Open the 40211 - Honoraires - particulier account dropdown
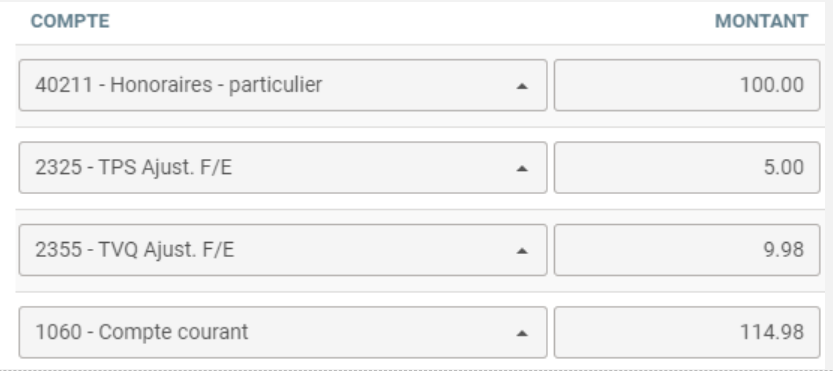Screen dimensions: 833x371 283,85
